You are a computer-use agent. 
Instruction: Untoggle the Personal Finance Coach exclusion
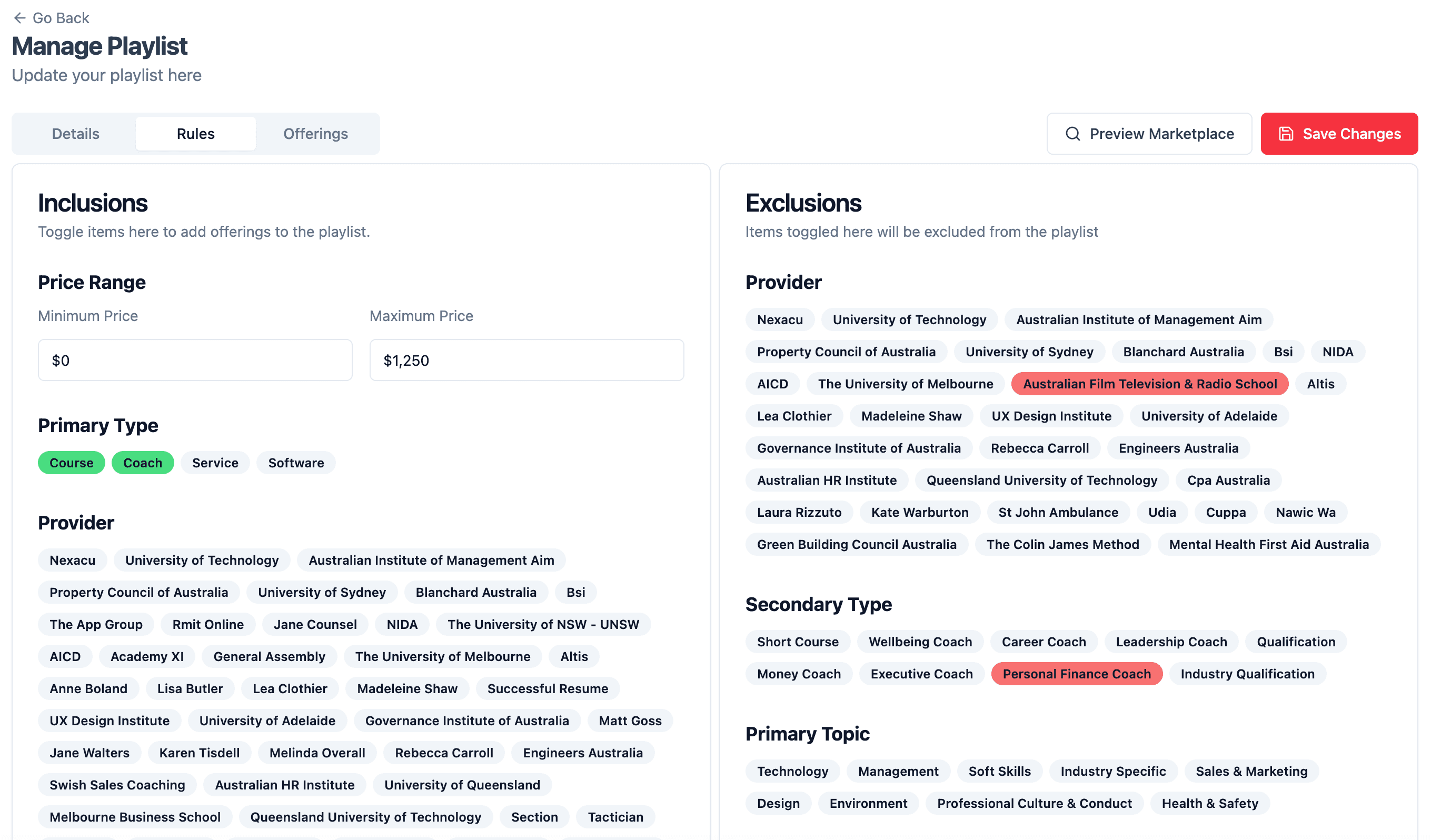coord(1077,674)
